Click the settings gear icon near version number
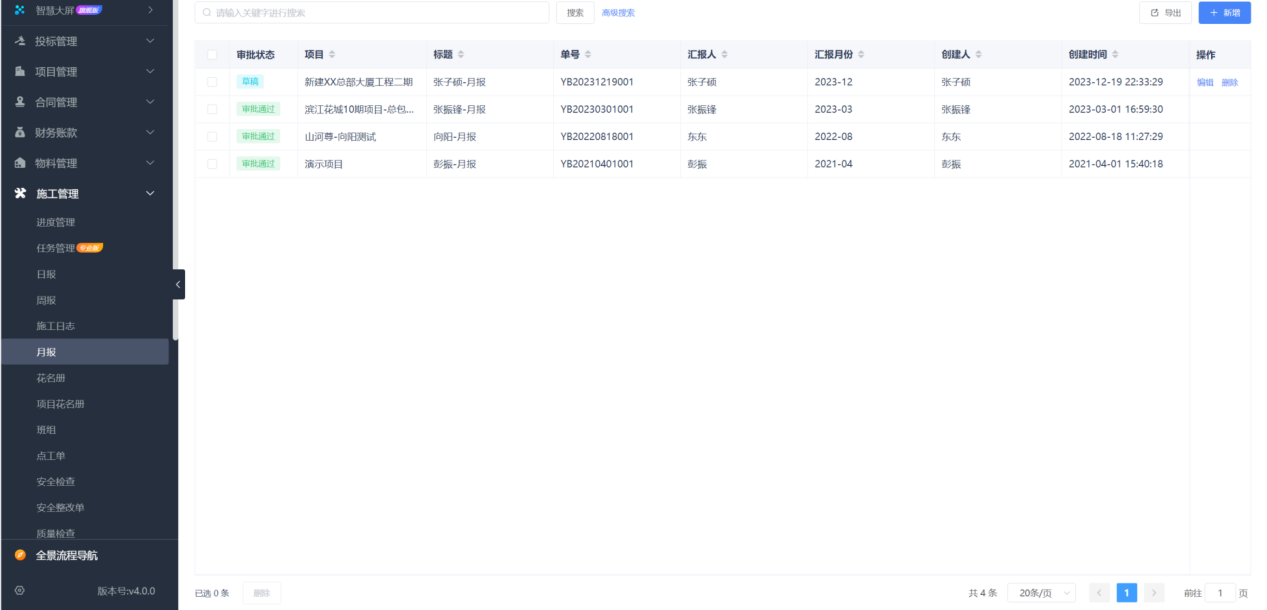The height and width of the screenshot is (610, 1267). [x=20, y=591]
